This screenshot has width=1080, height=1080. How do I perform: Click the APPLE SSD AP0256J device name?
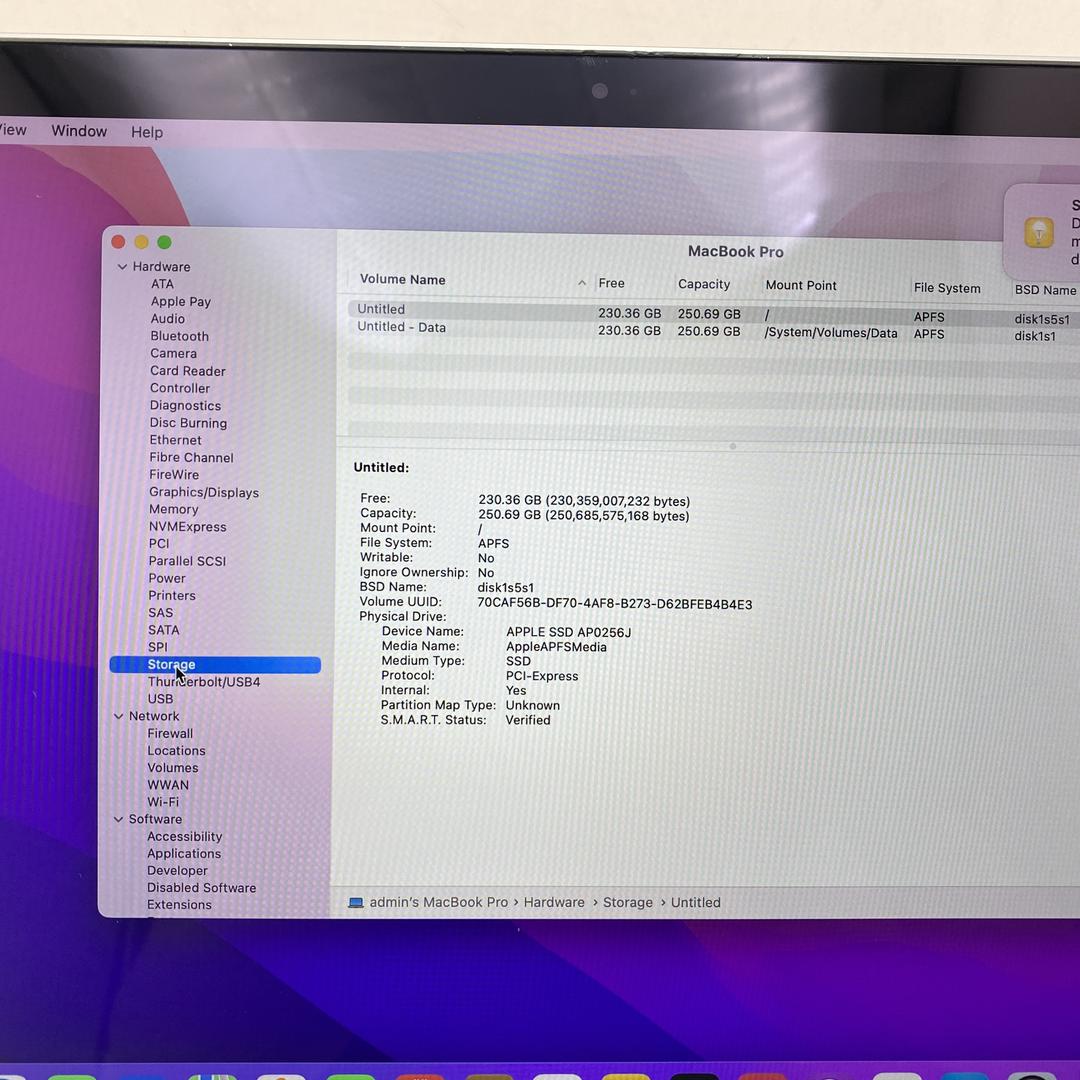[x=568, y=632]
